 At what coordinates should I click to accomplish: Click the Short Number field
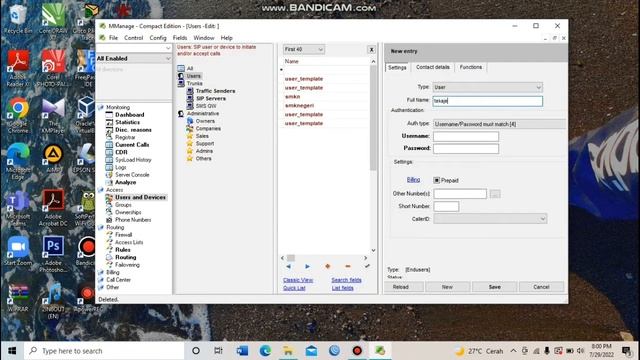(x=446, y=207)
